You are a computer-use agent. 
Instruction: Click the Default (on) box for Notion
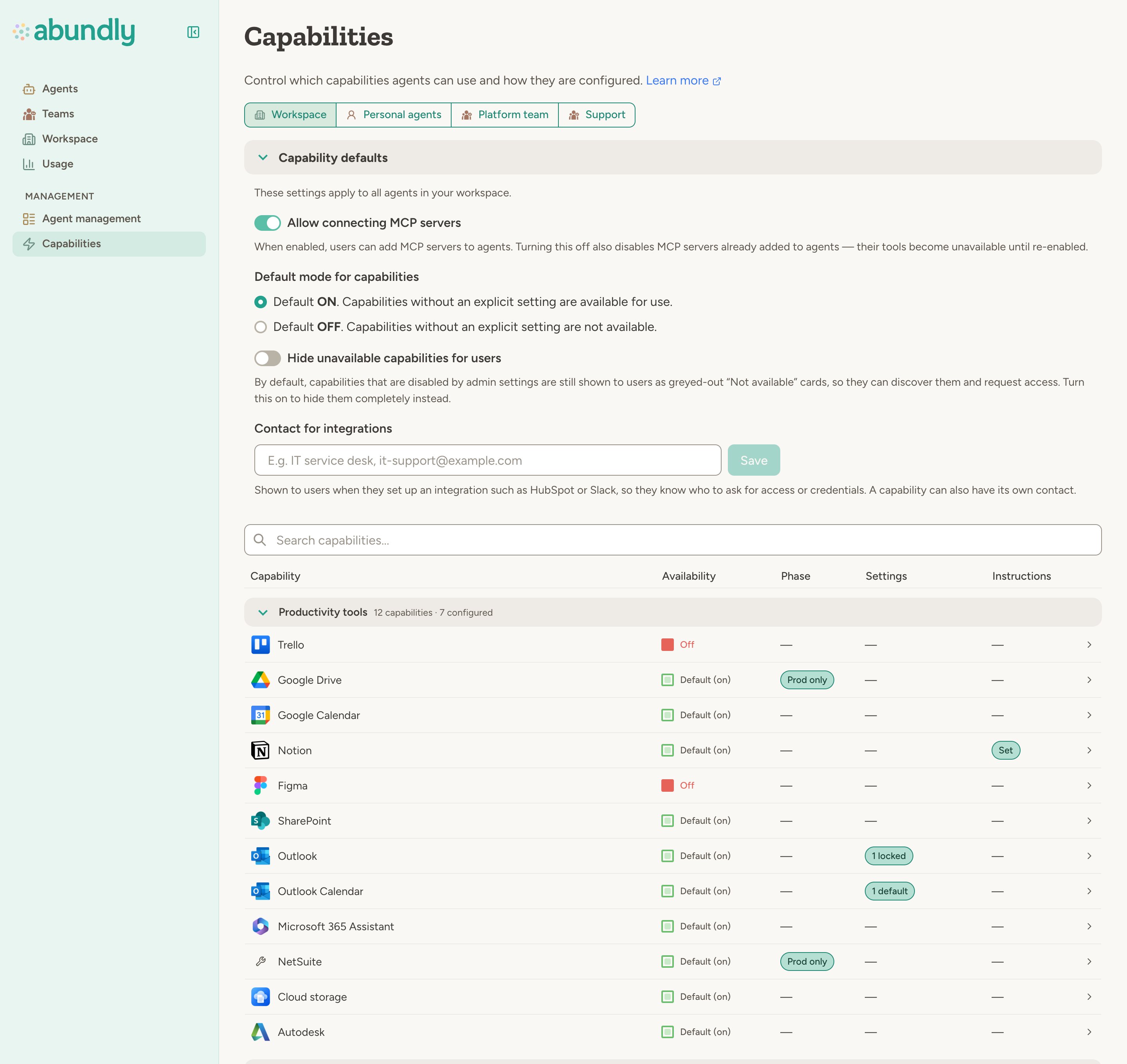pyautogui.click(x=667, y=750)
